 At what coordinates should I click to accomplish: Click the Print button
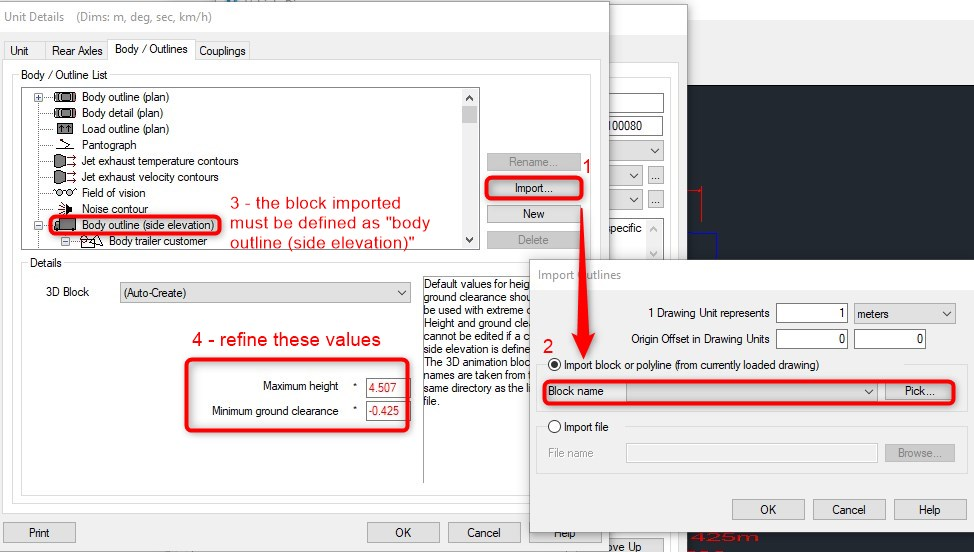39,533
